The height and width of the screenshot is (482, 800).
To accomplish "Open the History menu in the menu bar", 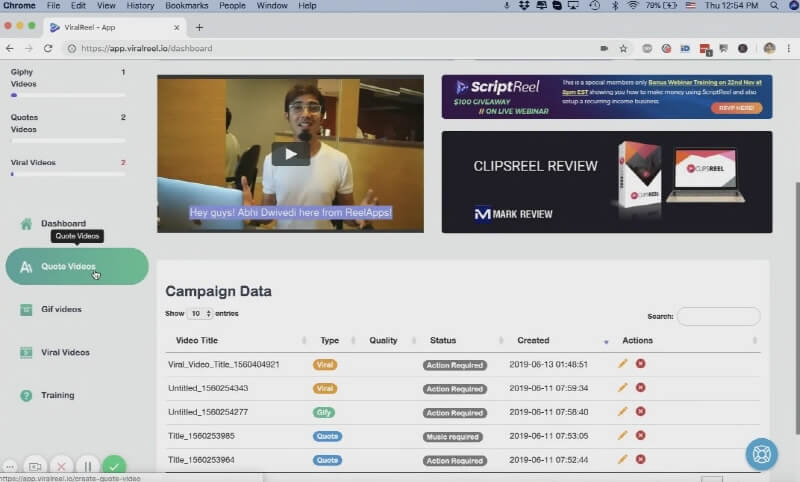I will coord(140,6).
